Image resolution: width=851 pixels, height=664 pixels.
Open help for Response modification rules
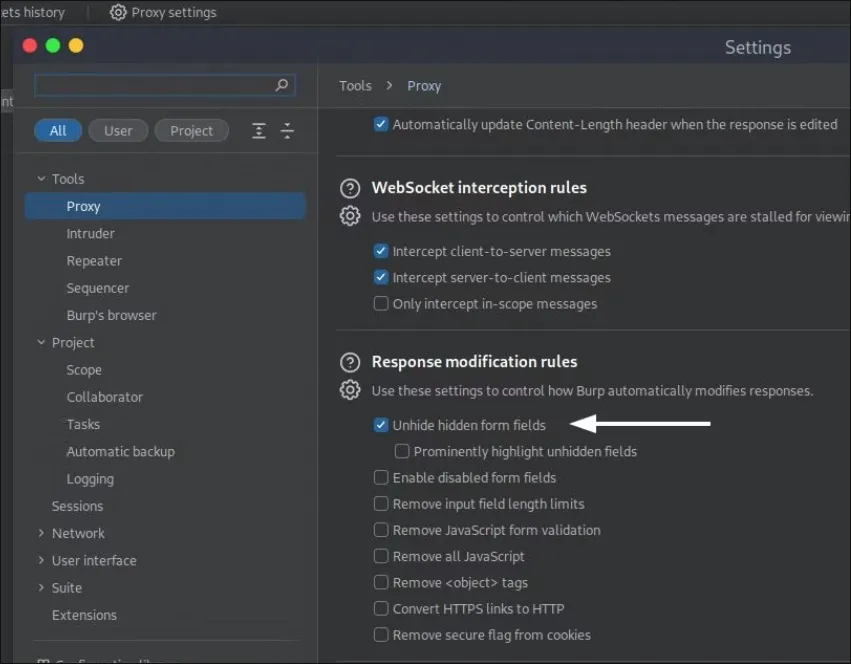[350, 362]
